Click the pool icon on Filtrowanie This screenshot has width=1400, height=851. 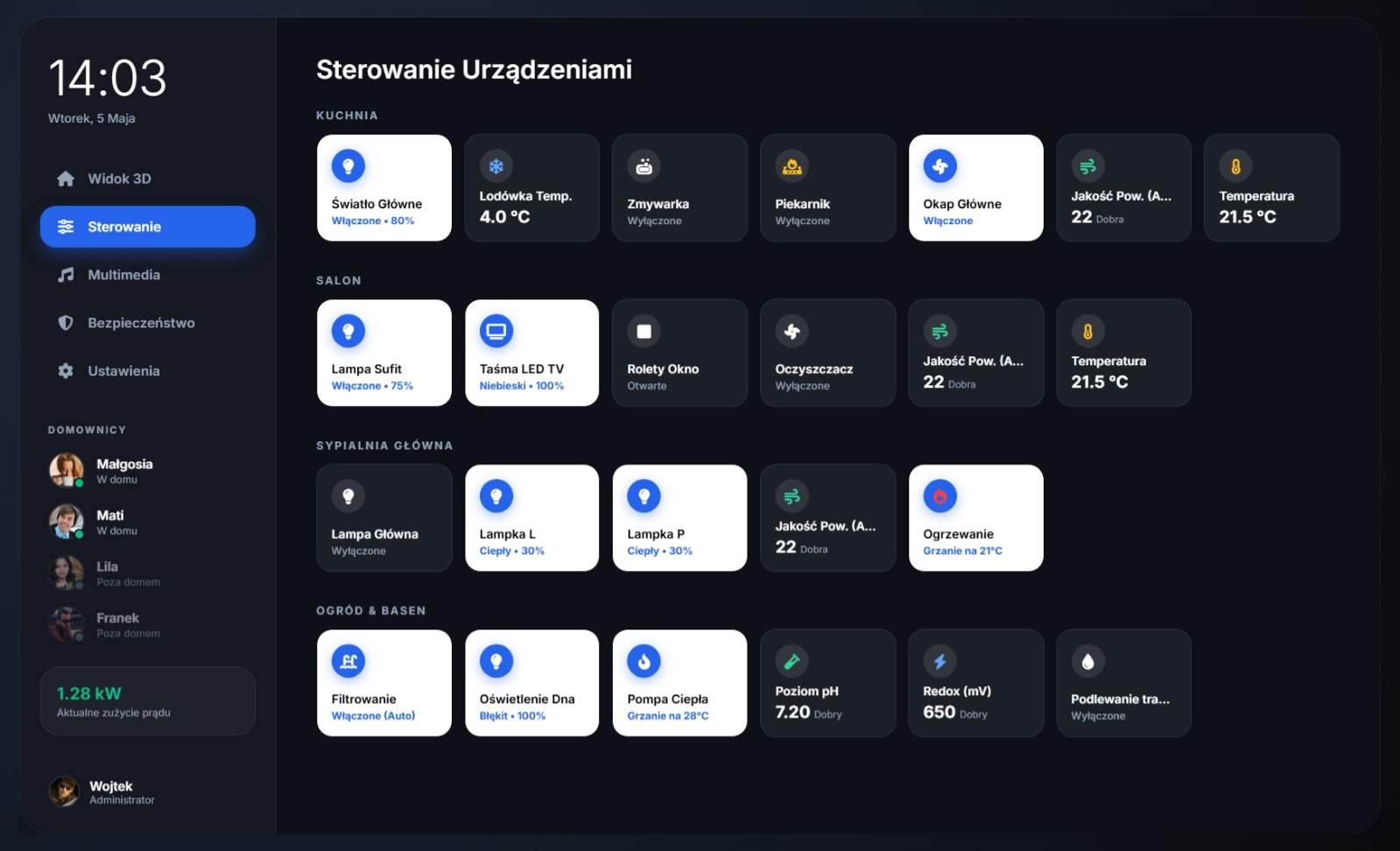(x=348, y=662)
